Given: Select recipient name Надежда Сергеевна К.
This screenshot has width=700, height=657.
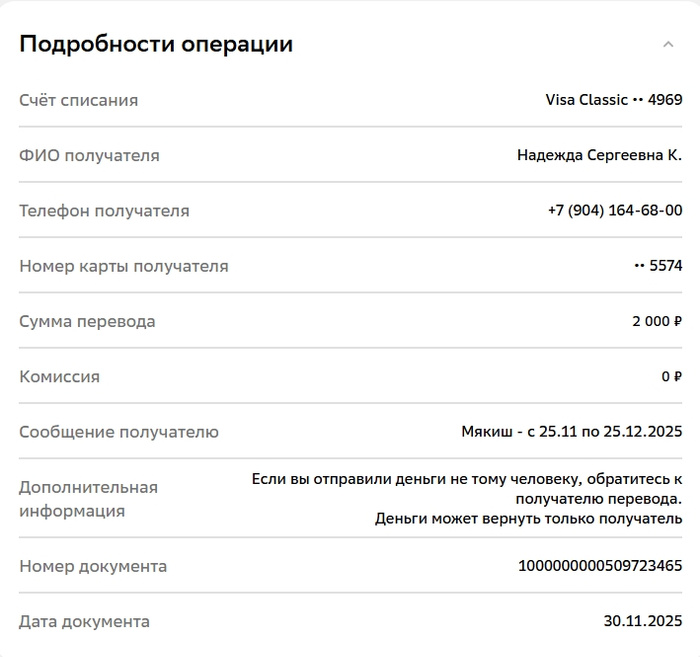Looking at the screenshot, I should [599, 155].
